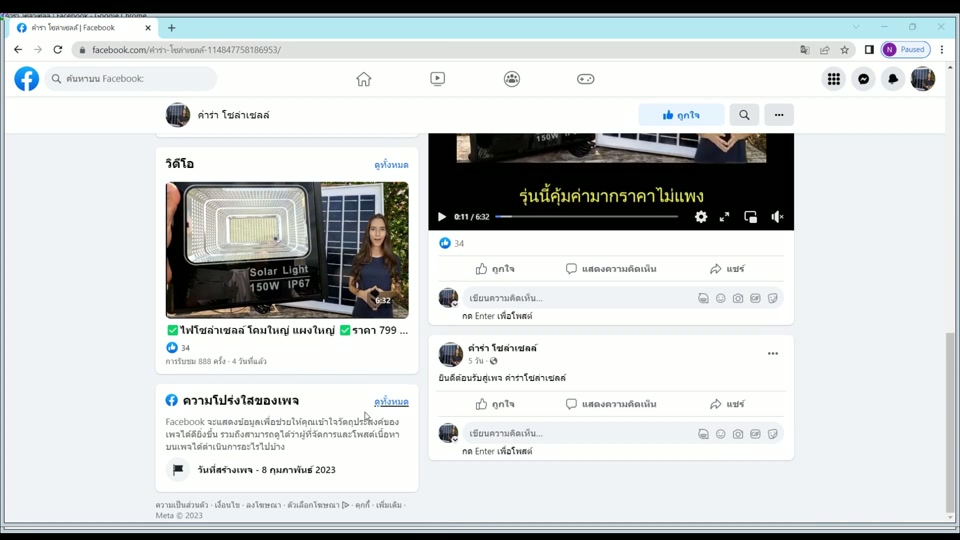
Task: Open the Solar Light 150W video thumbnail
Action: (287, 250)
